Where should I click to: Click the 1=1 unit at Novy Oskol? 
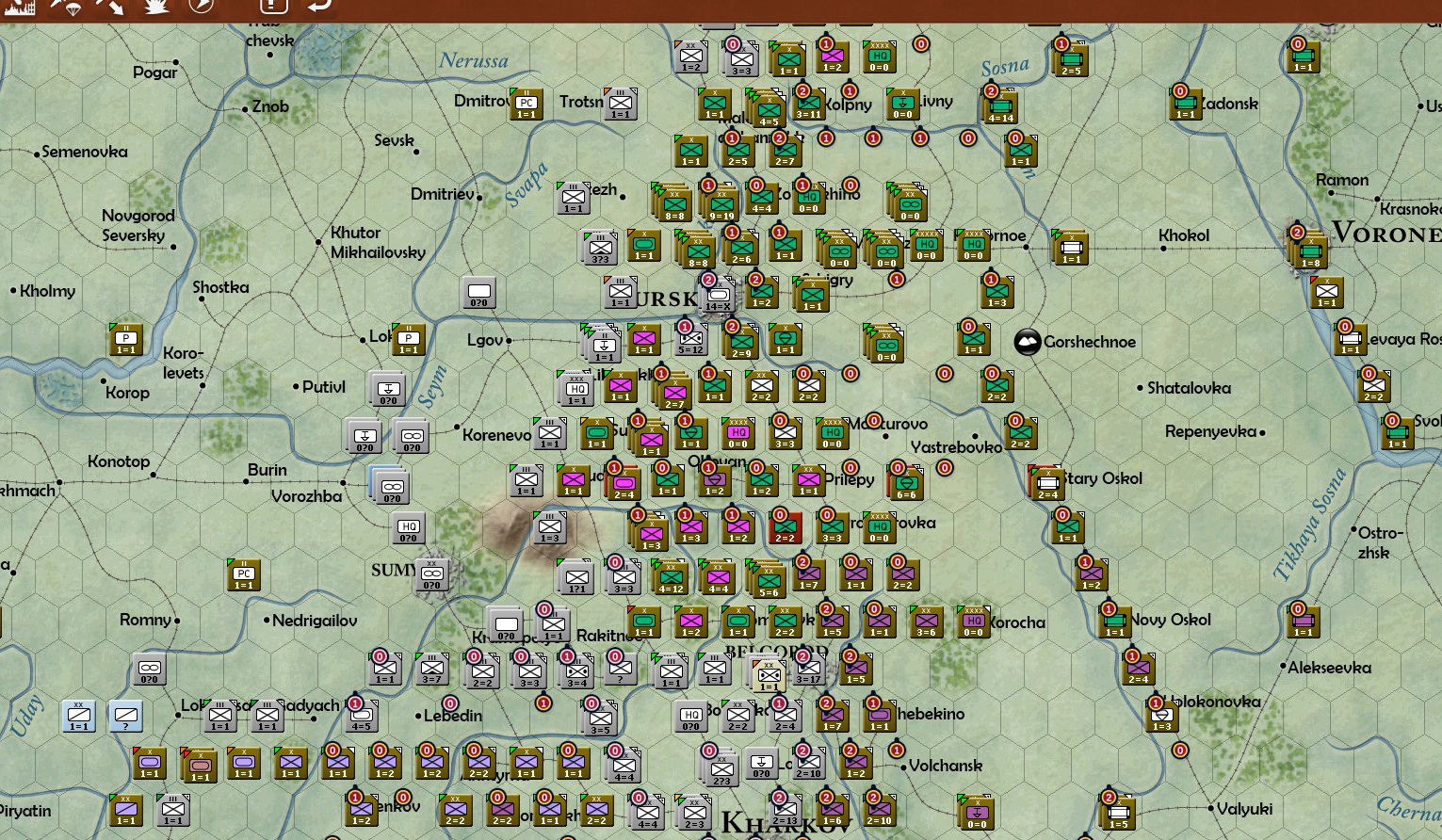(1115, 622)
